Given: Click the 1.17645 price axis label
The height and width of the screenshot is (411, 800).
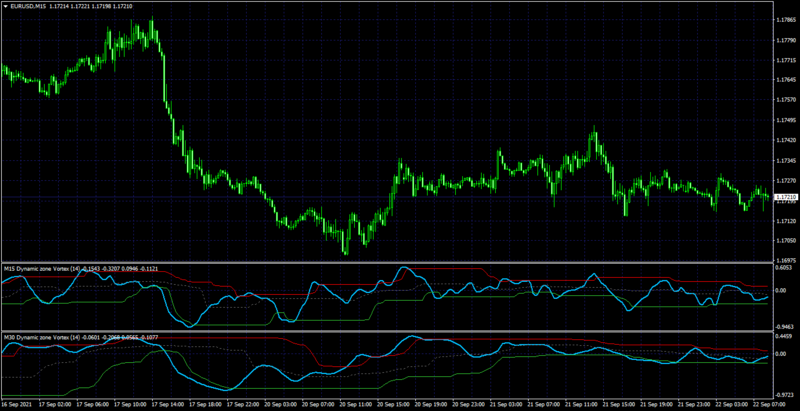Looking at the screenshot, I should 785,80.
